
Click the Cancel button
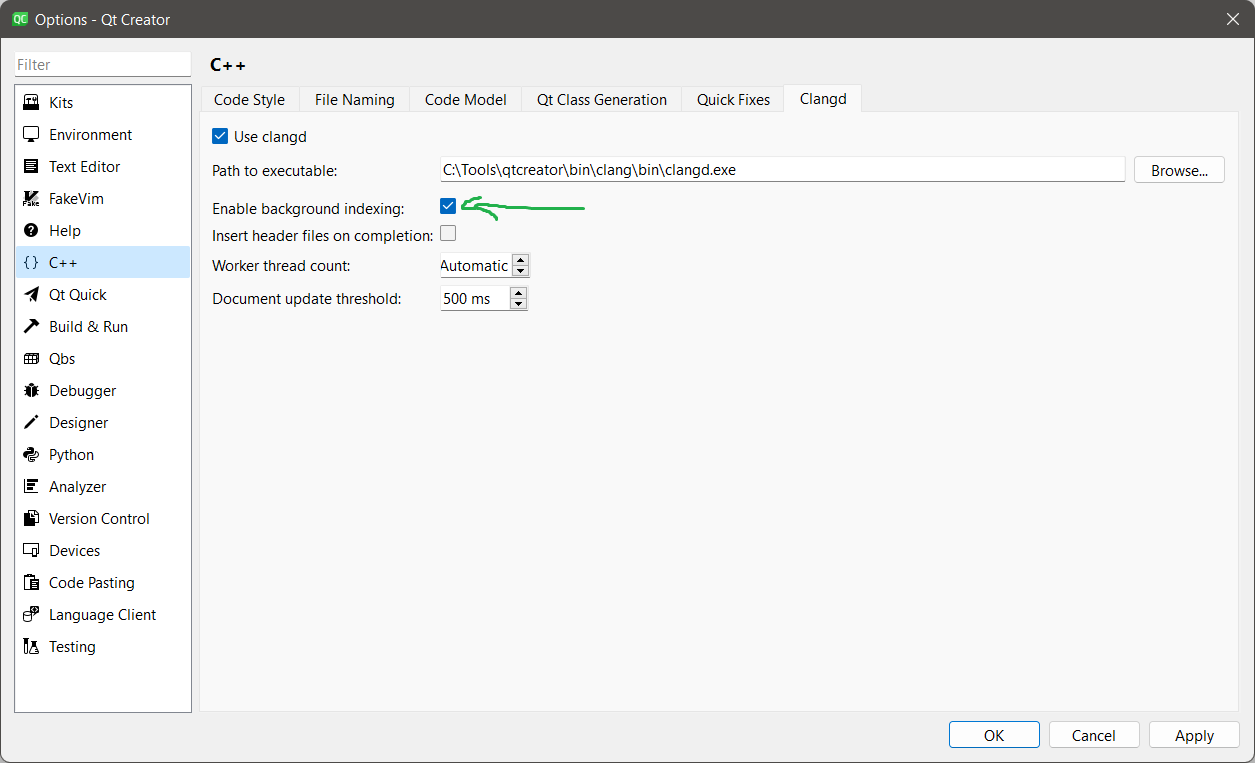tap(1094, 735)
